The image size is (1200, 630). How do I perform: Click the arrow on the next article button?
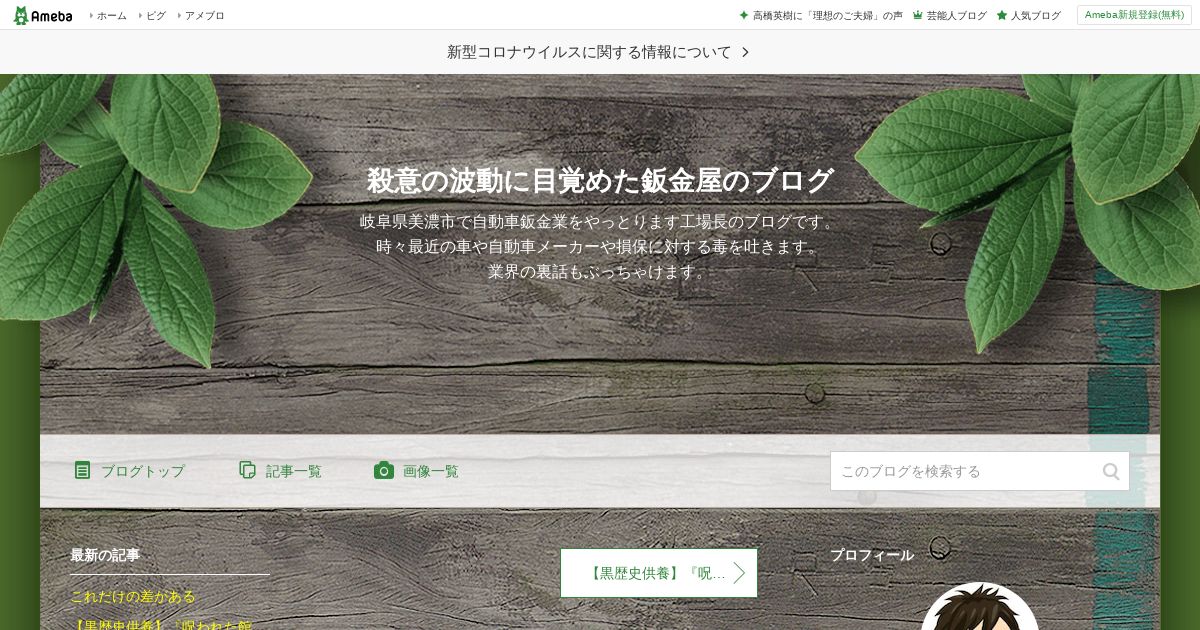(739, 573)
